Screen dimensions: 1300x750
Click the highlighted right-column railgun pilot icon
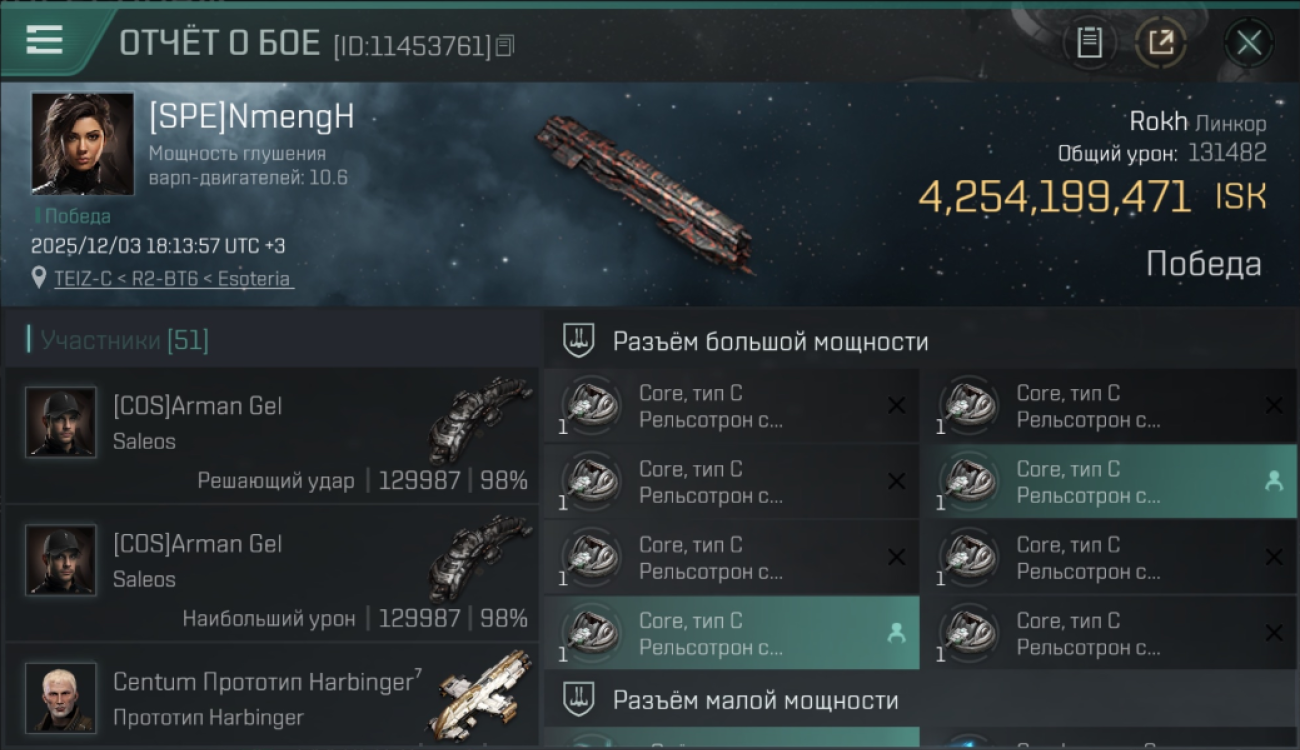pos(1273,481)
